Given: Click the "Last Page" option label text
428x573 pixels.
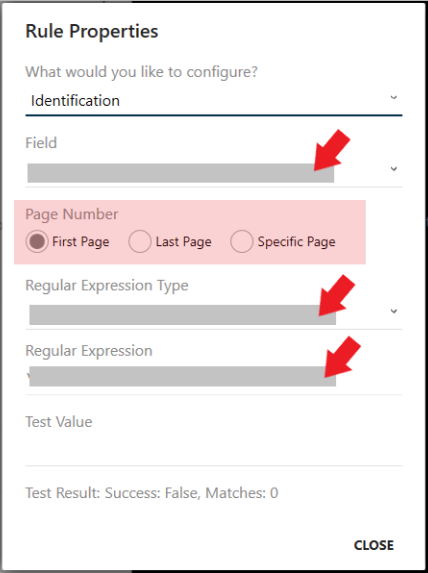Looking at the screenshot, I should (x=183, y=242).
